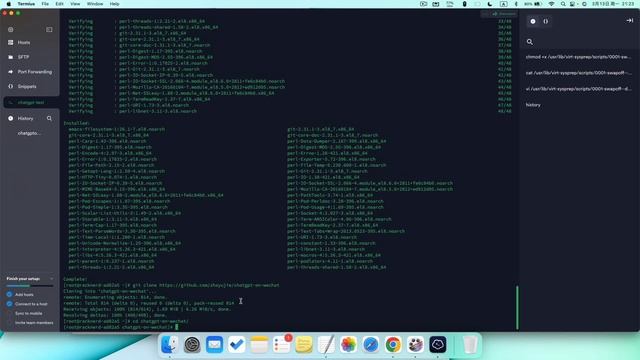
Task: Open the Edit menu
Action: click(59, 4)
